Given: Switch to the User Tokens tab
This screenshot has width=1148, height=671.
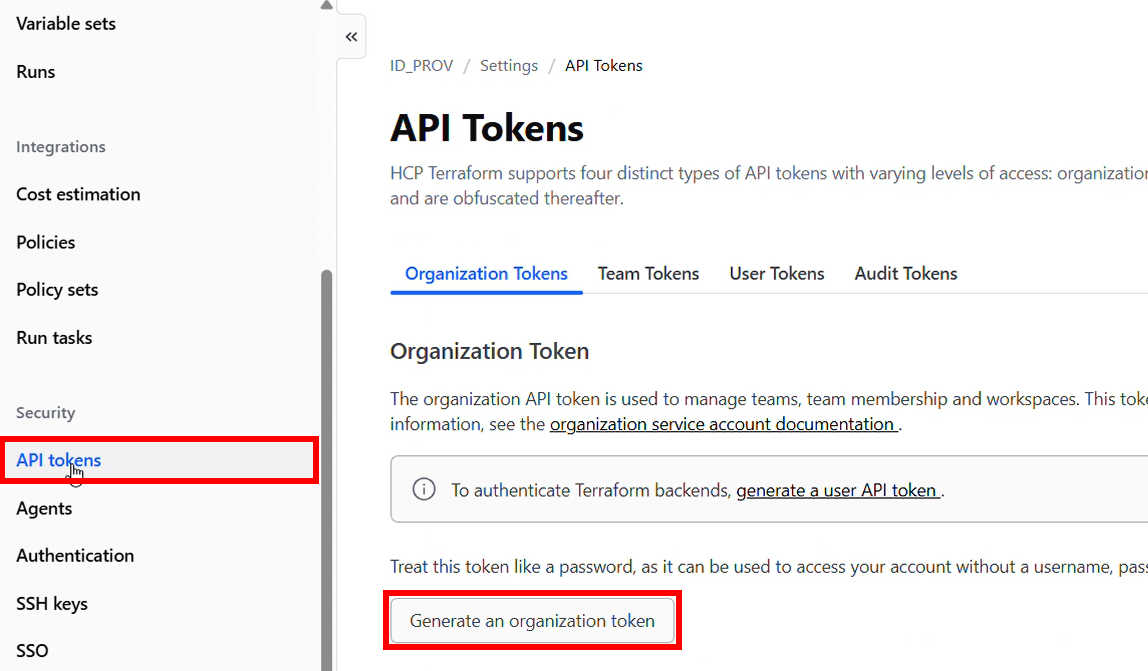Looking at the screenshot, I should coord(777,273).
